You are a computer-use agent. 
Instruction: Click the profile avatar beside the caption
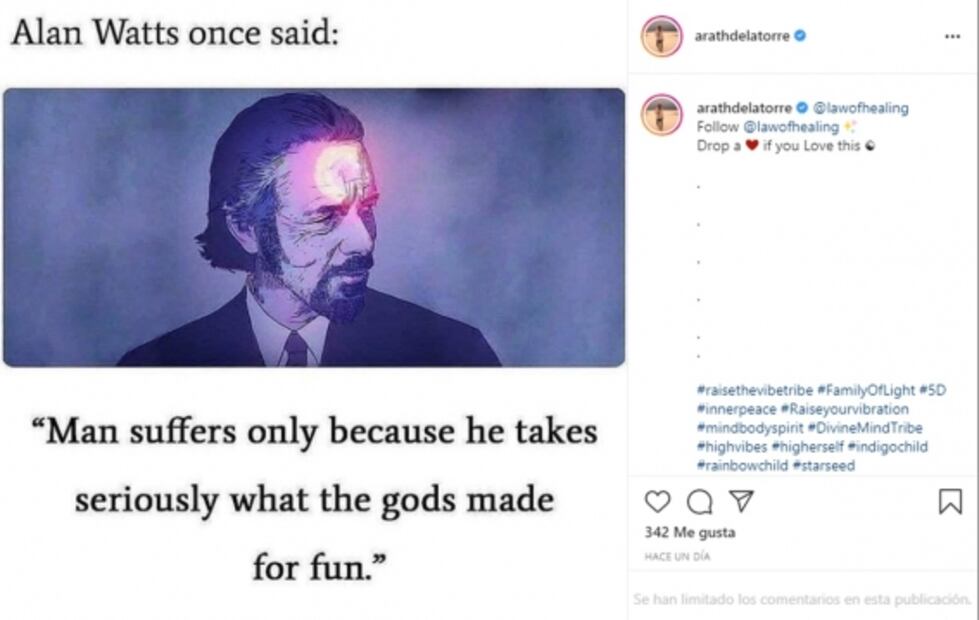coord(661,115)
